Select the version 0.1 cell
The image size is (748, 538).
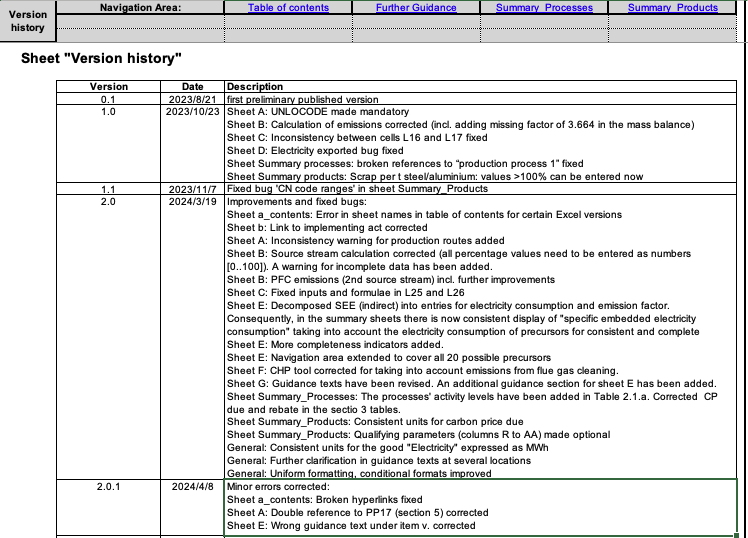click(x=109, y=100)
